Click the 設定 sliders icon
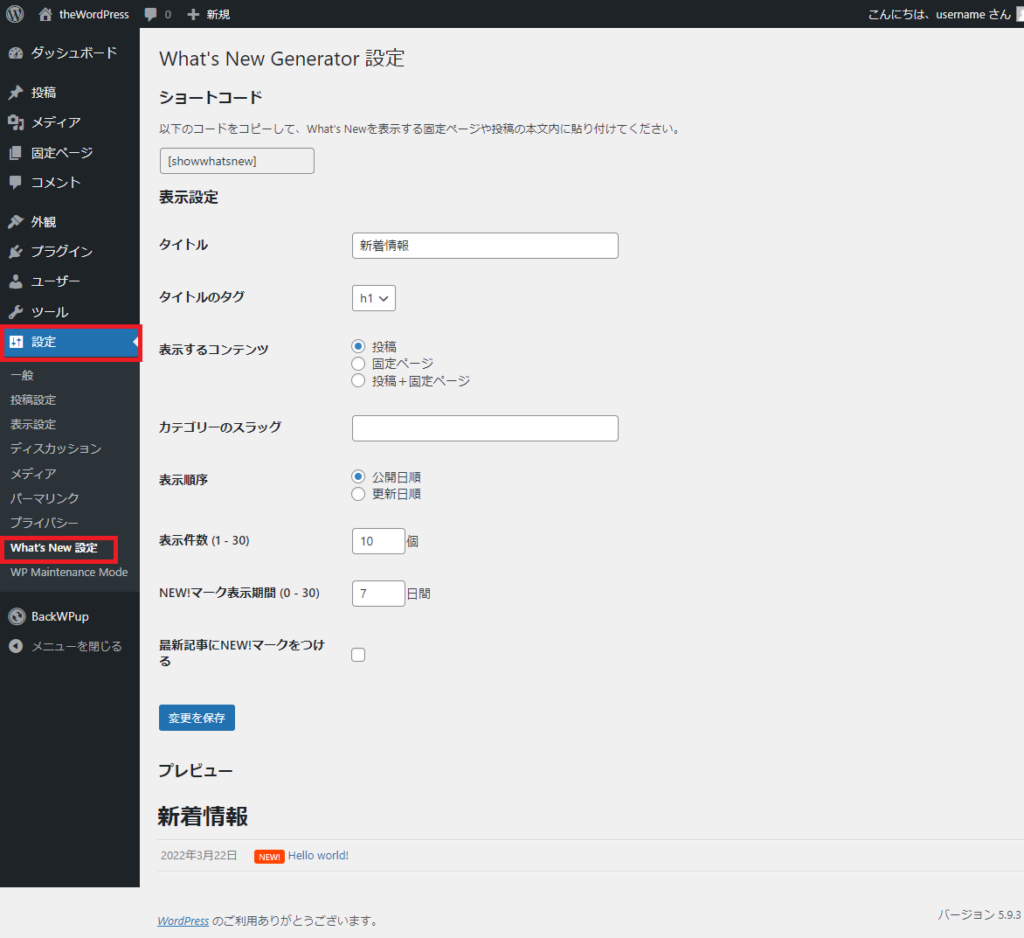The height and width of the screenshot is (938, 1024). [x=16, y=342]
